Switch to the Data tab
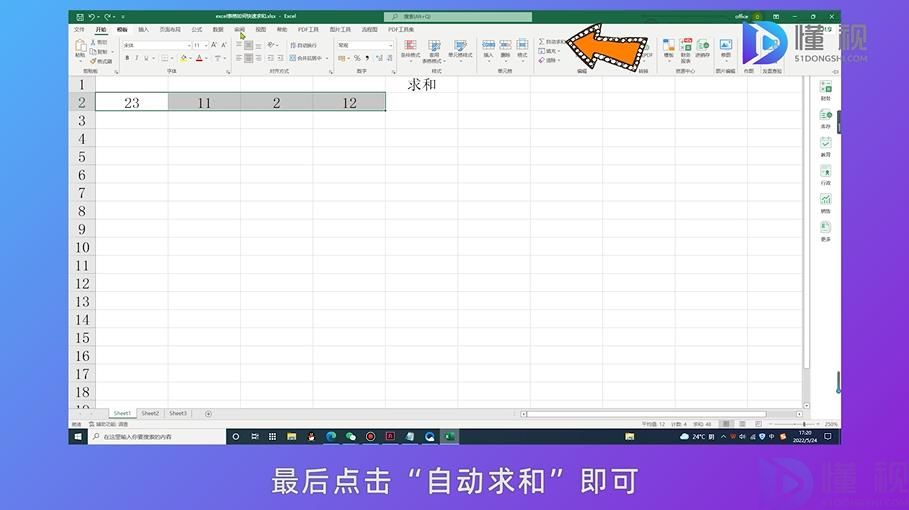 pyautogui.click(x=218, y=30)
